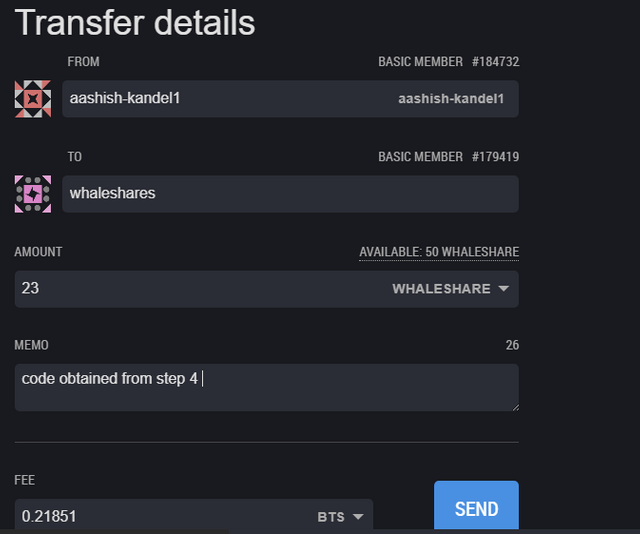The width and height of the screenshot is (640, 534).
Task: Click the memo box resize handle
Action: pyautogui.click(x=516, y=407)
